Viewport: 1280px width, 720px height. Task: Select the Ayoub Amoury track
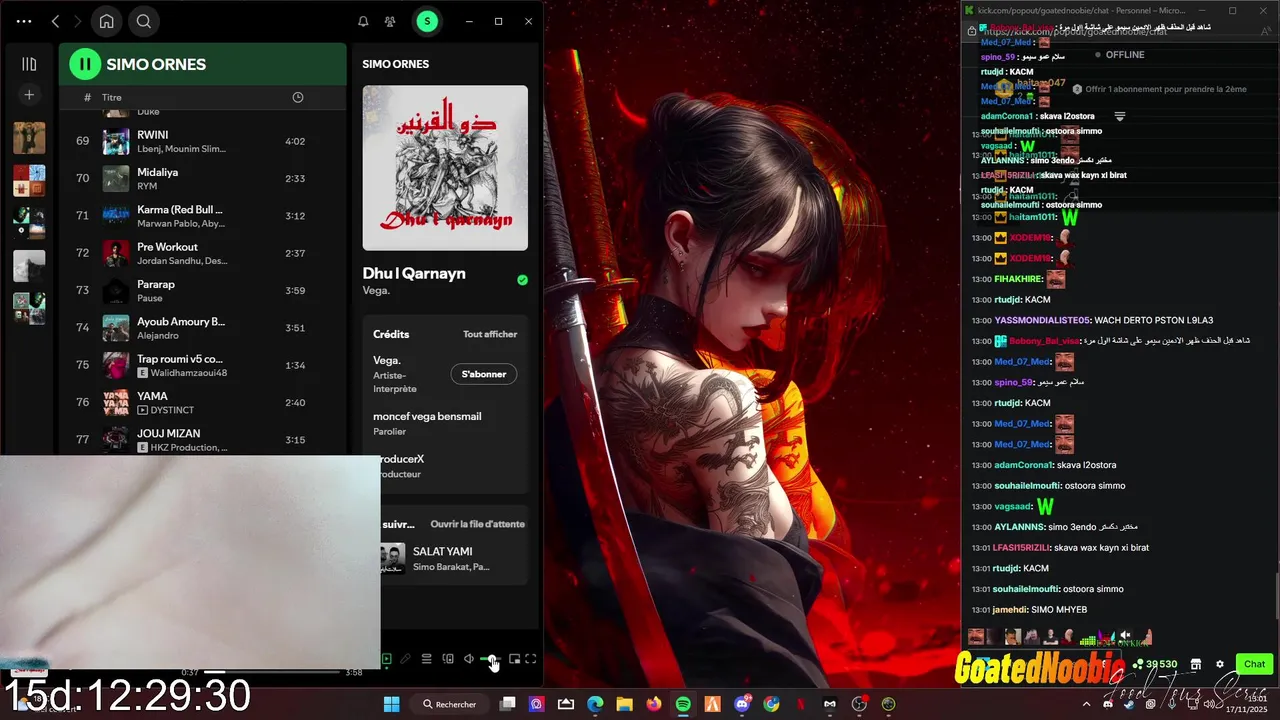point(203,328)
